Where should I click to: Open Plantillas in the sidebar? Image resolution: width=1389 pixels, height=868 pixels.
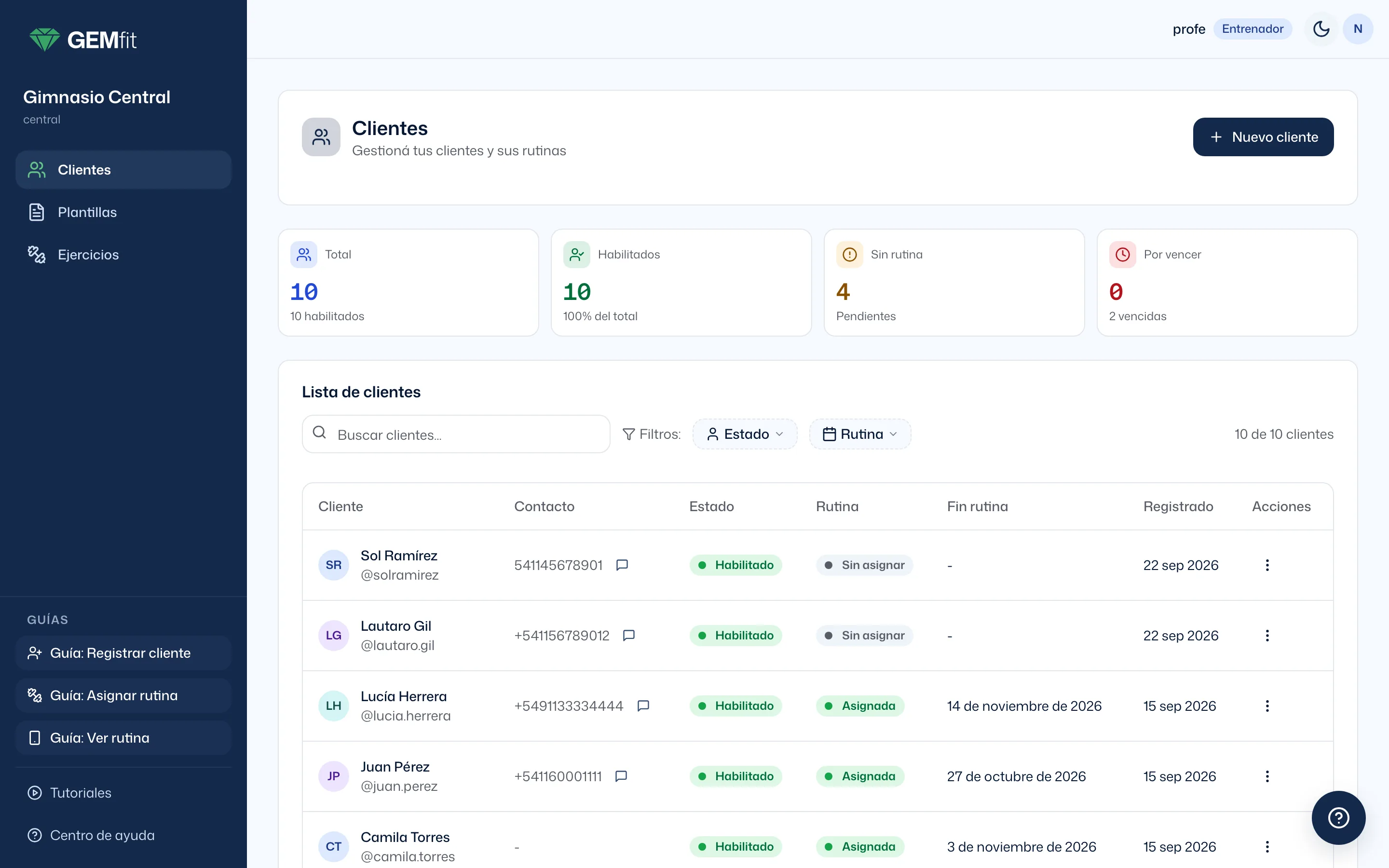pyautogui.click(x=123, y=212)
